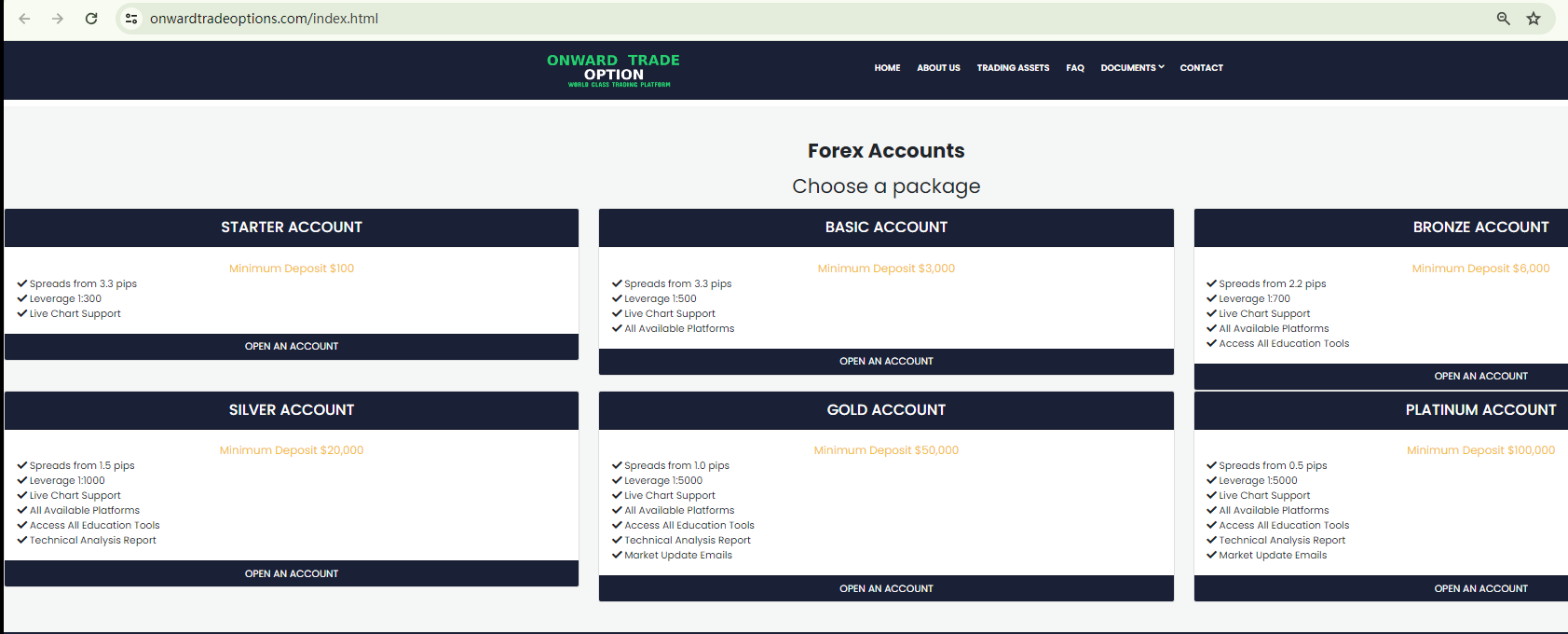The width and height of the screenshot is (1568, 634).
Task: Click 'Spreads from 0.5 pips' in Platinum Account
Action: click(x=1273, y=466)
